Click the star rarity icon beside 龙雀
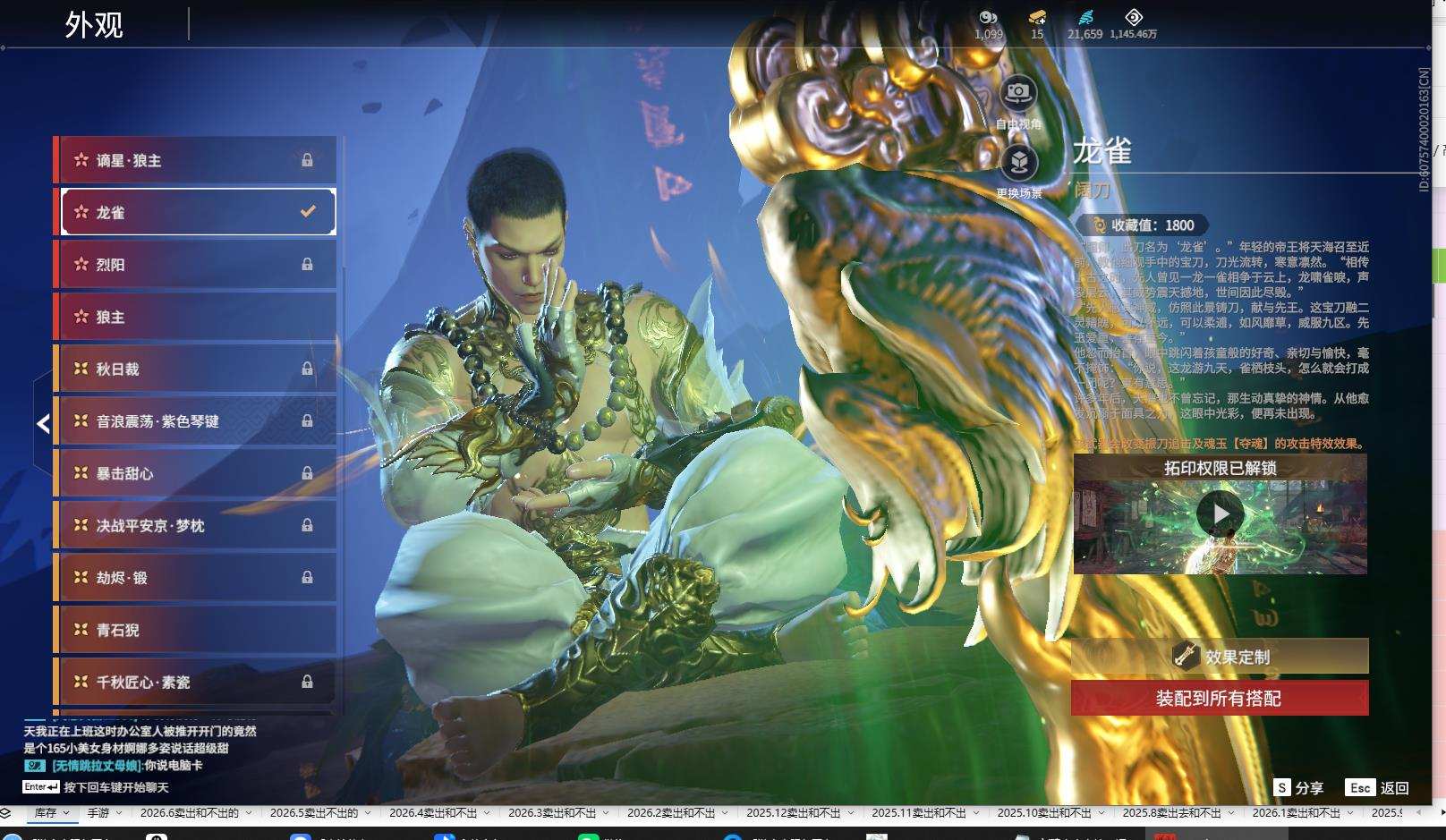This screenshot has height=840, width=1446. [81, 212]
